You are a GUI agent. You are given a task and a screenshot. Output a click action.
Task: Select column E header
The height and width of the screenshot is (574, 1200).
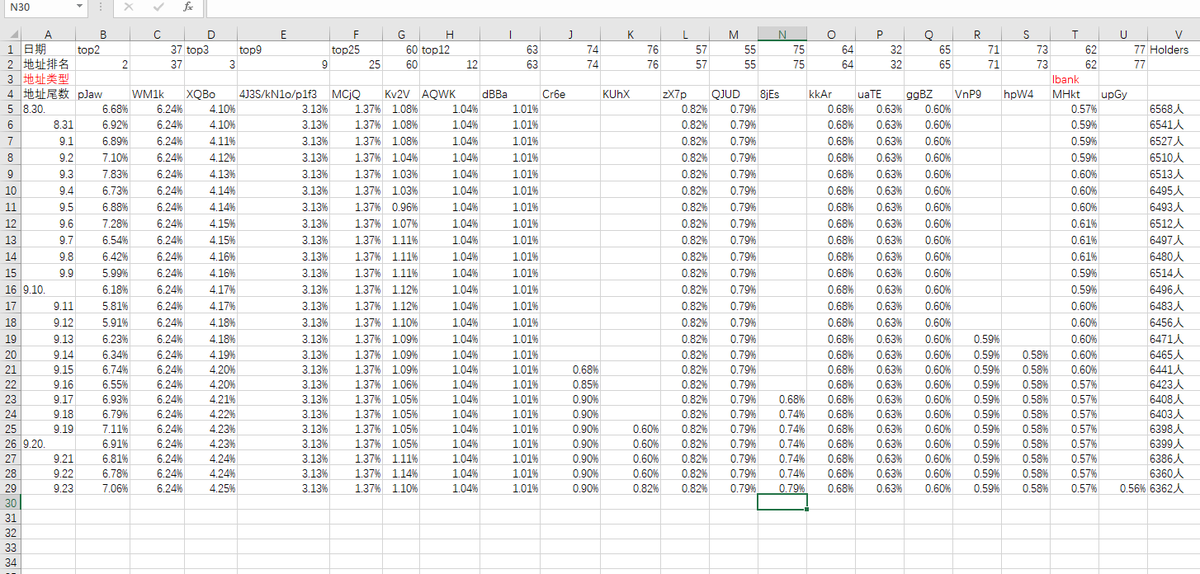click(283, 35)
